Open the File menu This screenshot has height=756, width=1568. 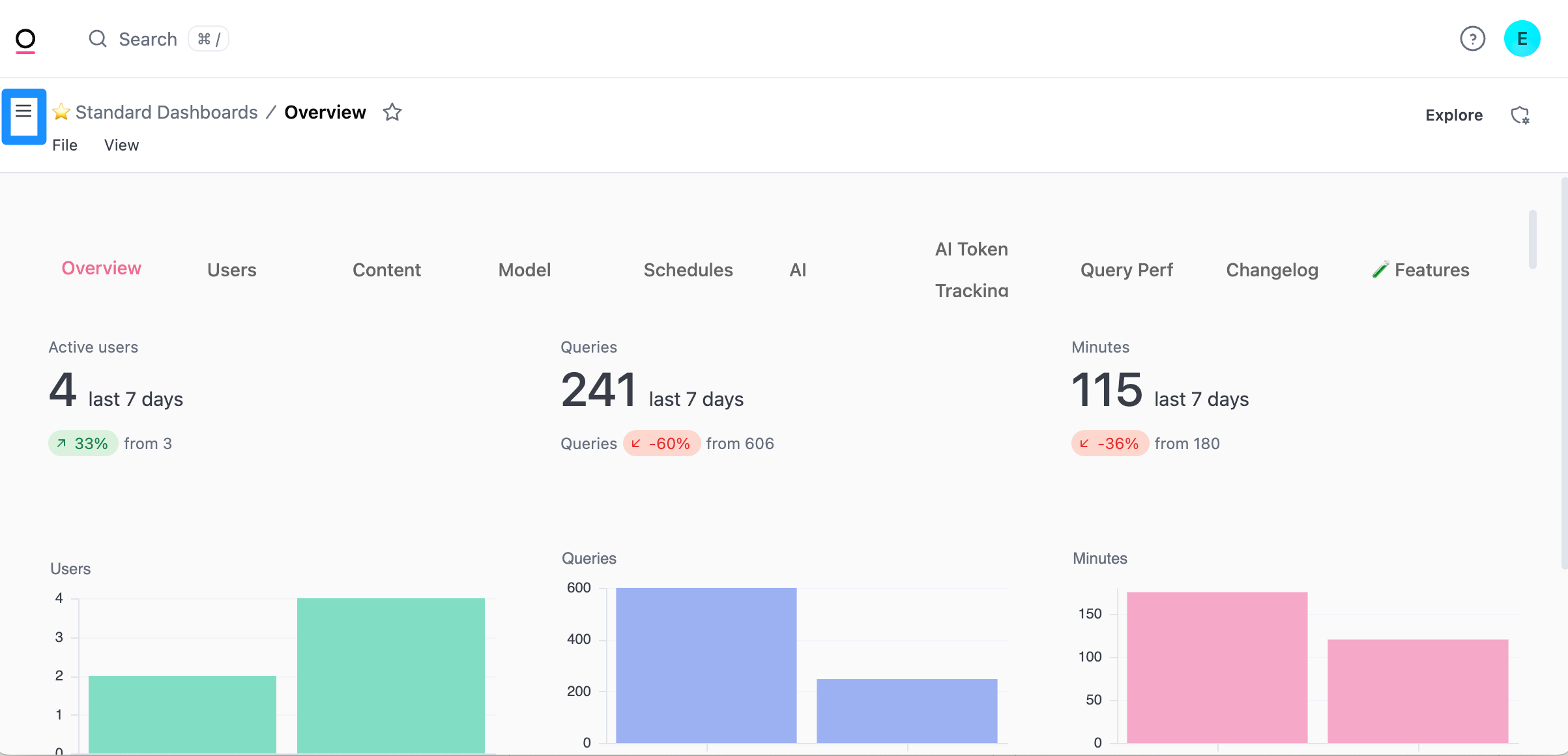click(65, 145)
